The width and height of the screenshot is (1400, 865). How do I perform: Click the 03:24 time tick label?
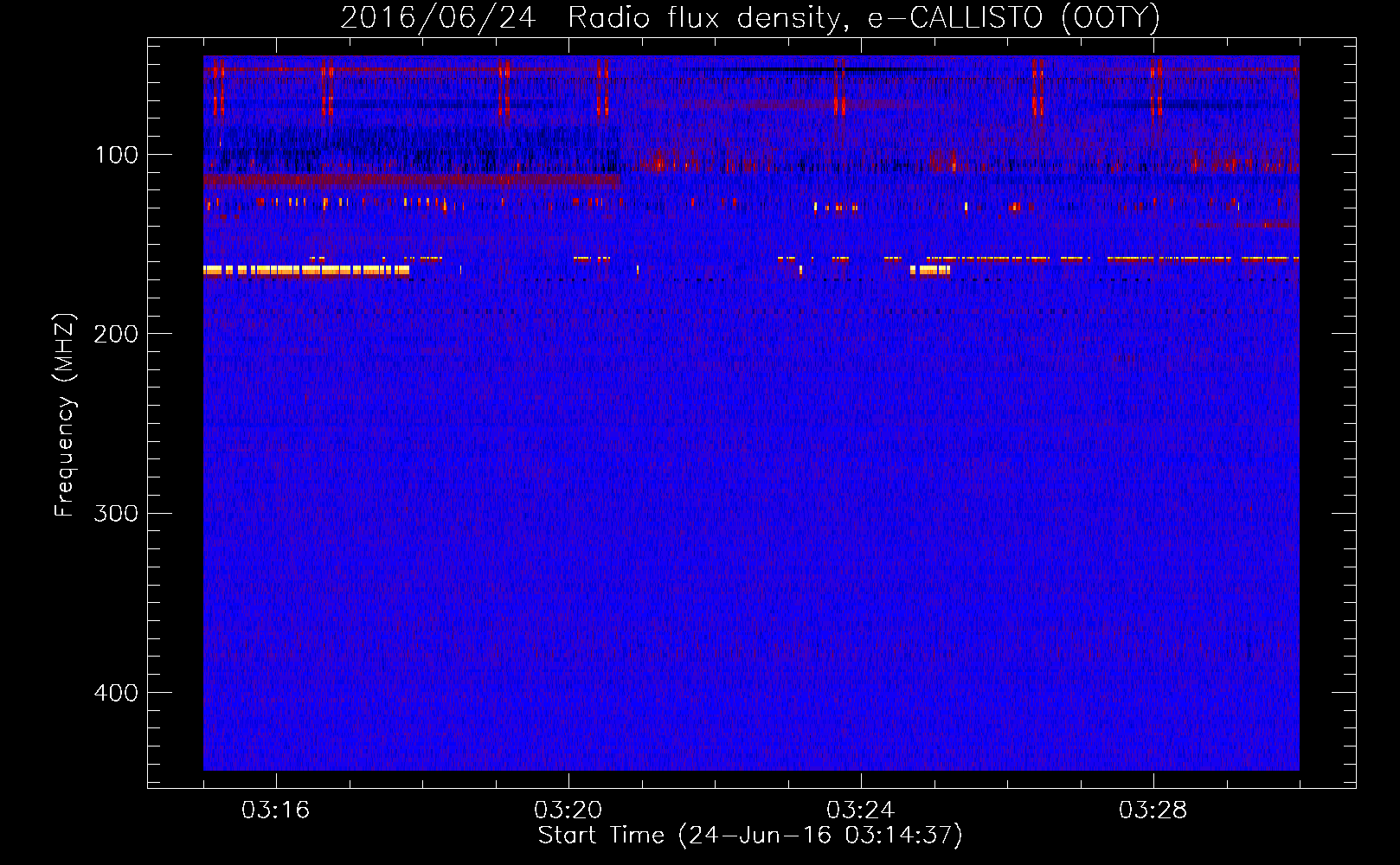[861, 811]
